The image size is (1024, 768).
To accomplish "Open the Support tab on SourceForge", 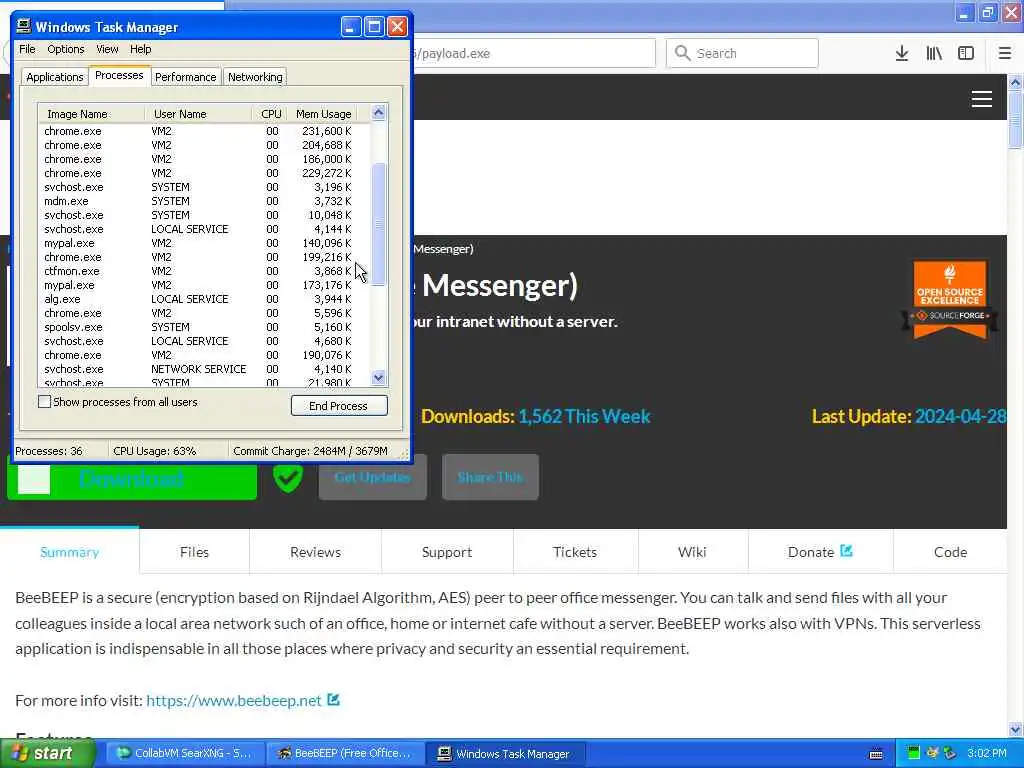I will (447, 552).
